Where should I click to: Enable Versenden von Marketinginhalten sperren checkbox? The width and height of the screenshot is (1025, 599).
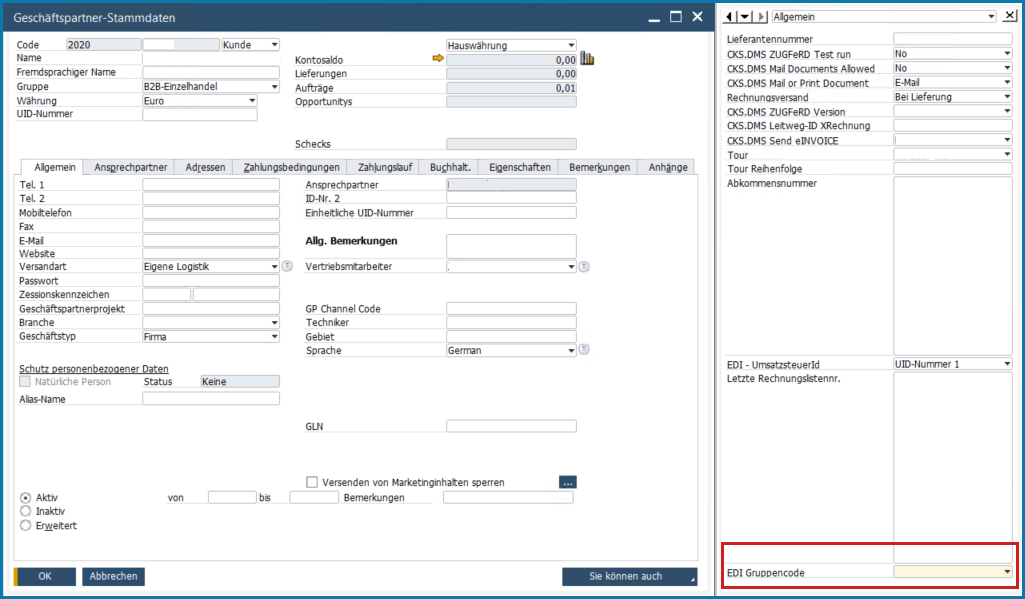pyautogui.click(x=312, y=482)
